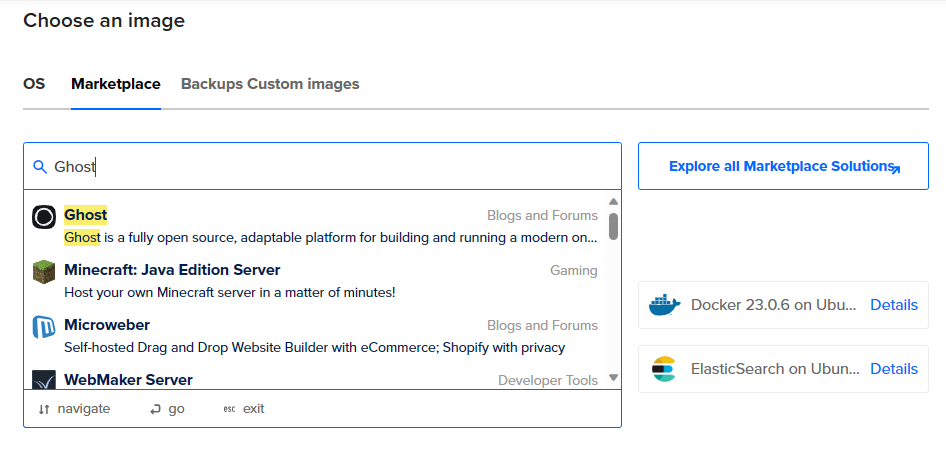946x450 pixels.
Task: Click the 'exit' hint label
Action: click(x=253, y=409)
